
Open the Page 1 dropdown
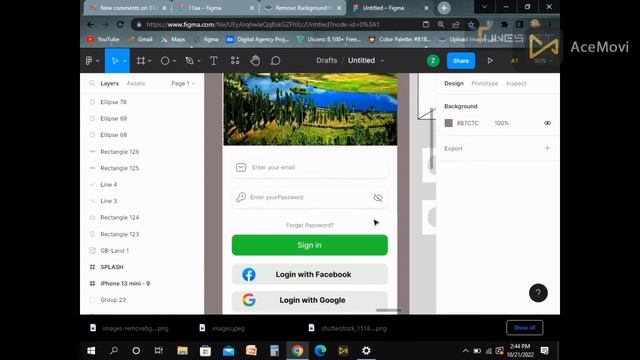(x=183, y=83)
